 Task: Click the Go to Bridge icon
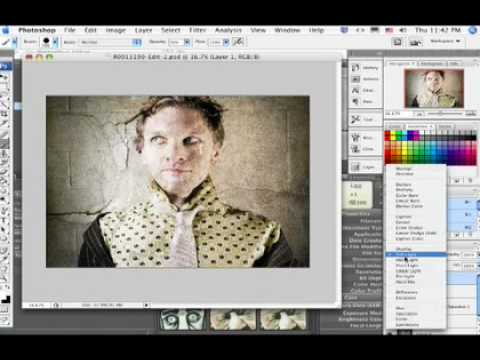click(x=415, y=42)
